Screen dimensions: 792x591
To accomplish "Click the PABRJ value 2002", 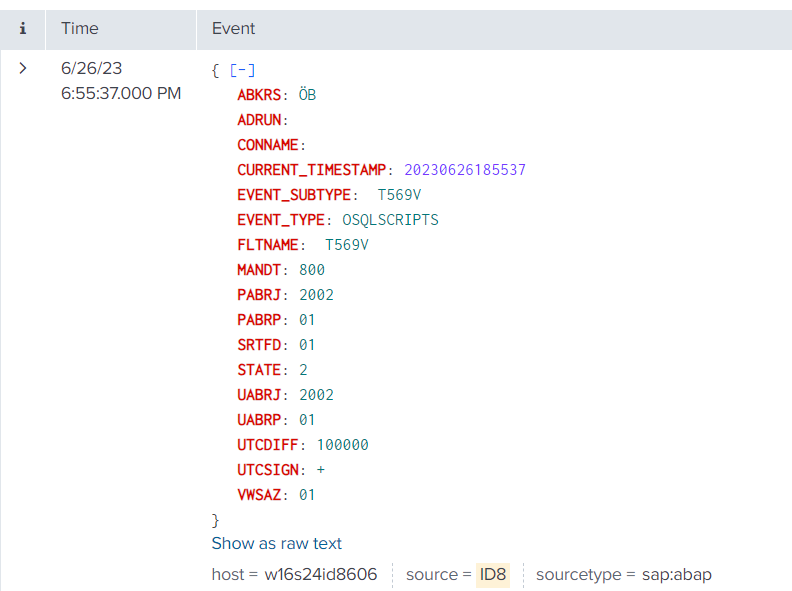I will click(316, 295).
